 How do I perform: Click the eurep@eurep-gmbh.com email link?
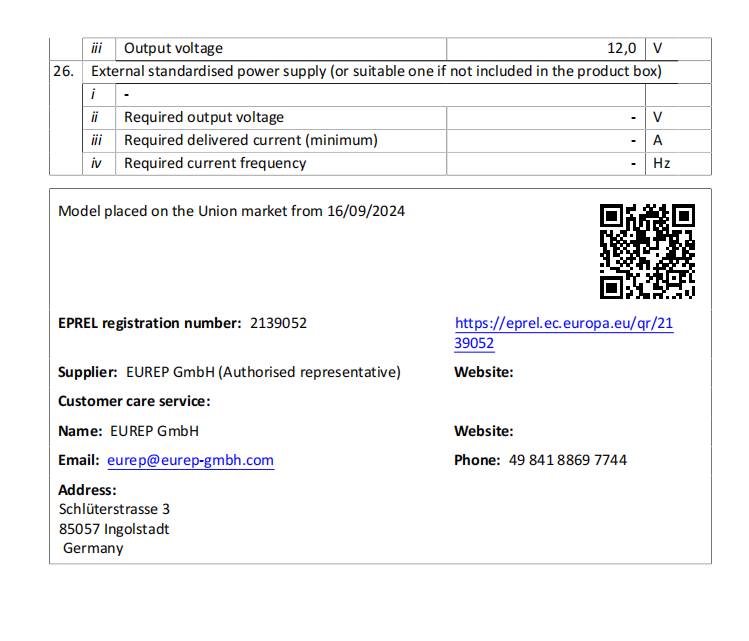point(191,460)
